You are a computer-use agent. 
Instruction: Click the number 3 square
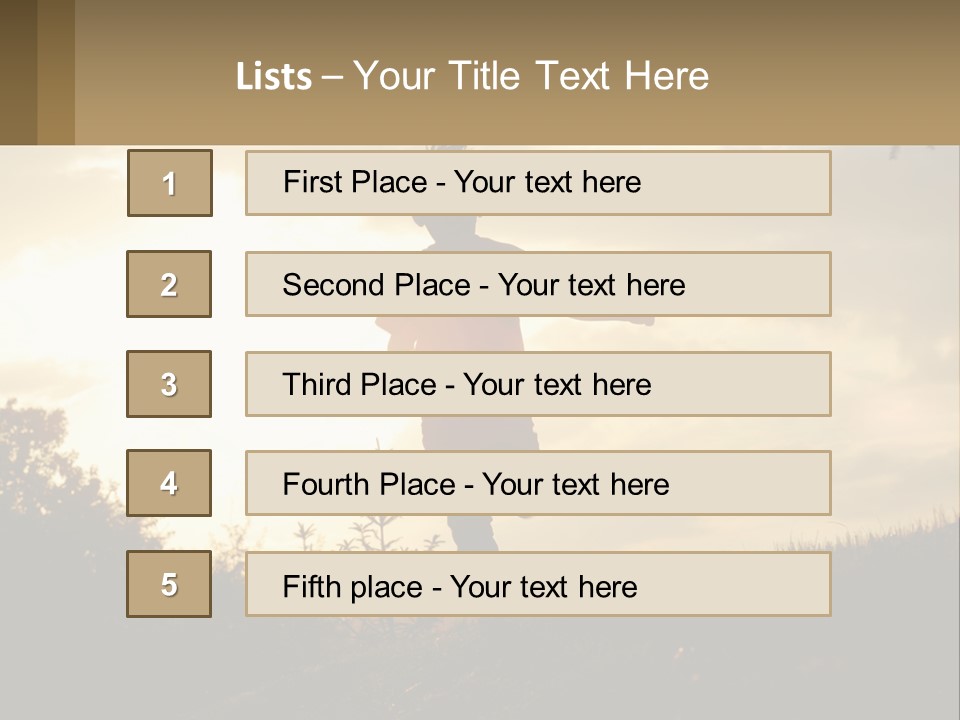coord(169,384)
